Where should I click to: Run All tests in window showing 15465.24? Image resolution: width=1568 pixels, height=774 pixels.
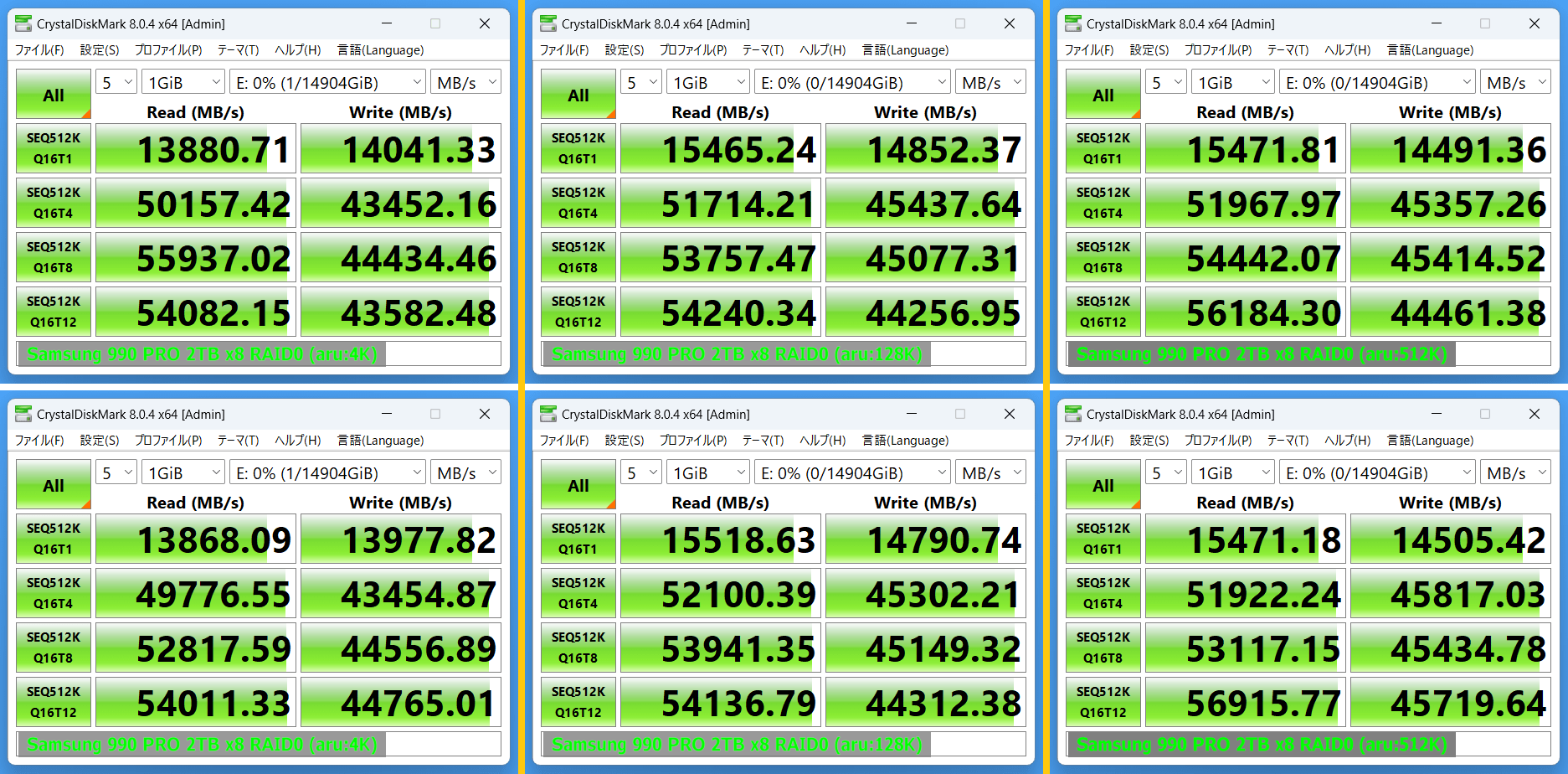[578, 95]
